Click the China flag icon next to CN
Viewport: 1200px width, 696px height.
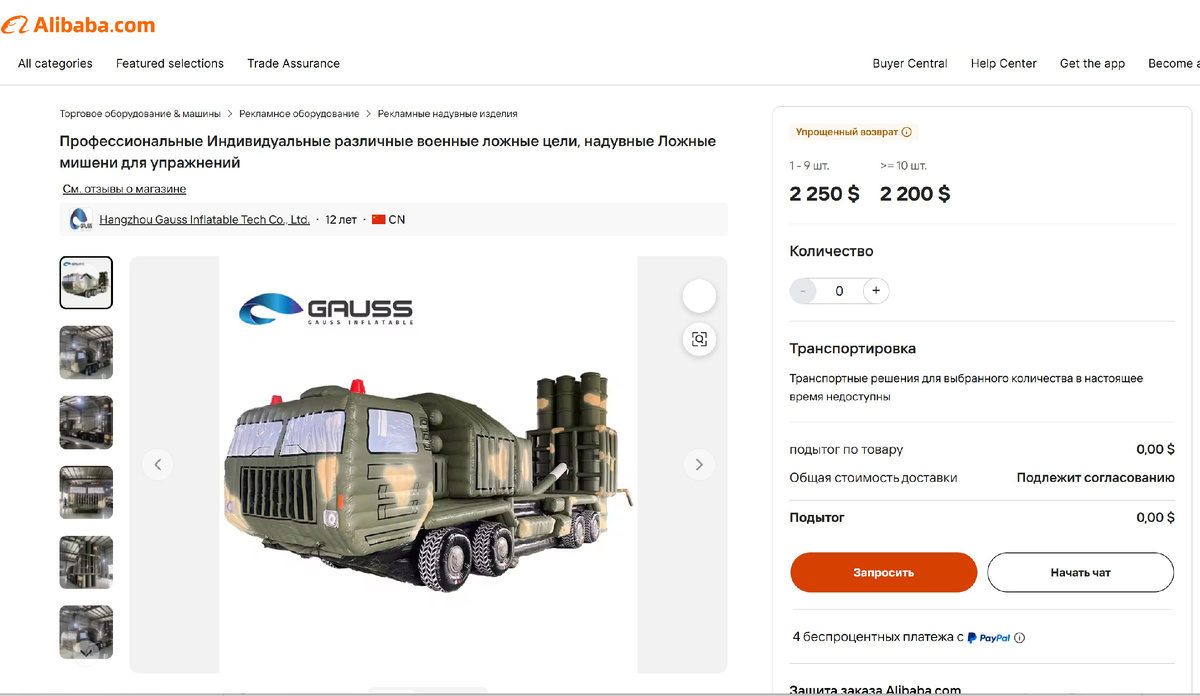379,220
